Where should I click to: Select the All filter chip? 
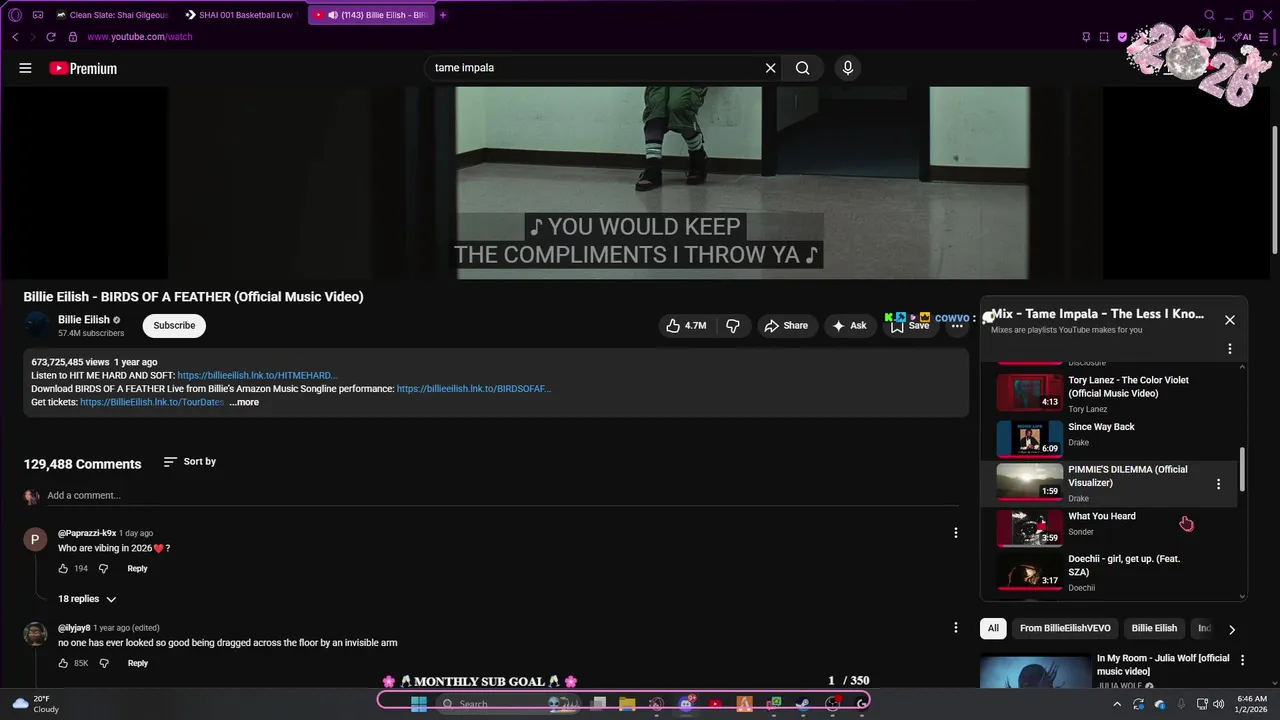coord(993,628)
